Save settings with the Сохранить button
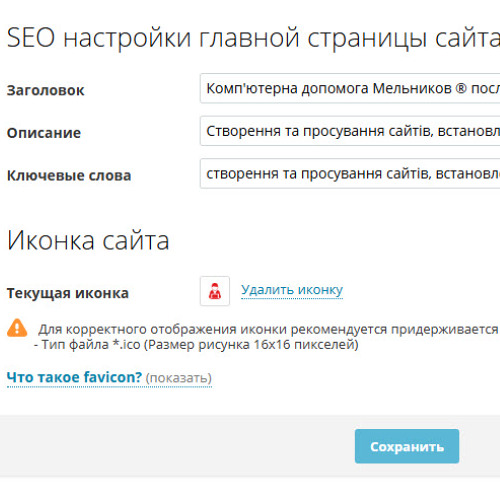Image resolution: width=500 pixels, height=500 pixels. click(407, 446)
